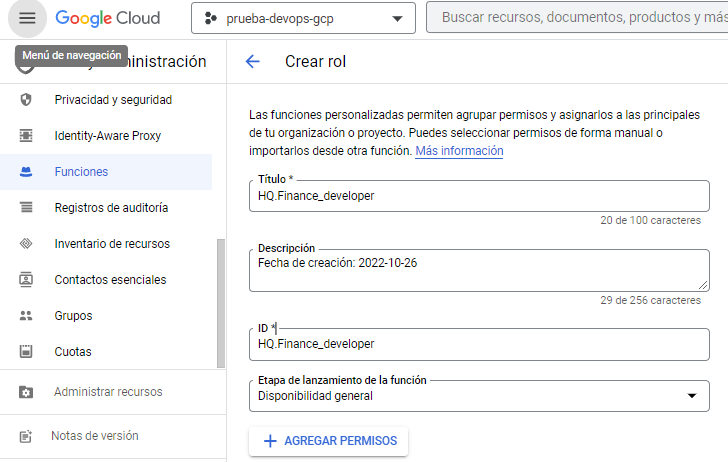Click the Identity-Aware Proxy icon
Screen dimensions: 728x462
pyautogui.click(x=27, y=136)
